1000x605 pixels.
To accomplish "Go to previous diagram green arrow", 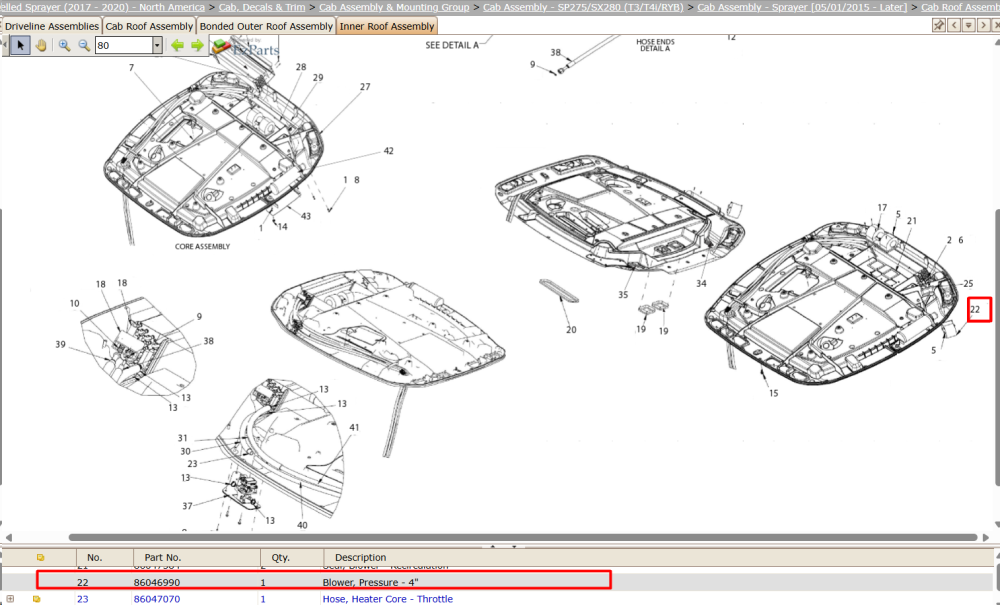I will pos(177,45).
